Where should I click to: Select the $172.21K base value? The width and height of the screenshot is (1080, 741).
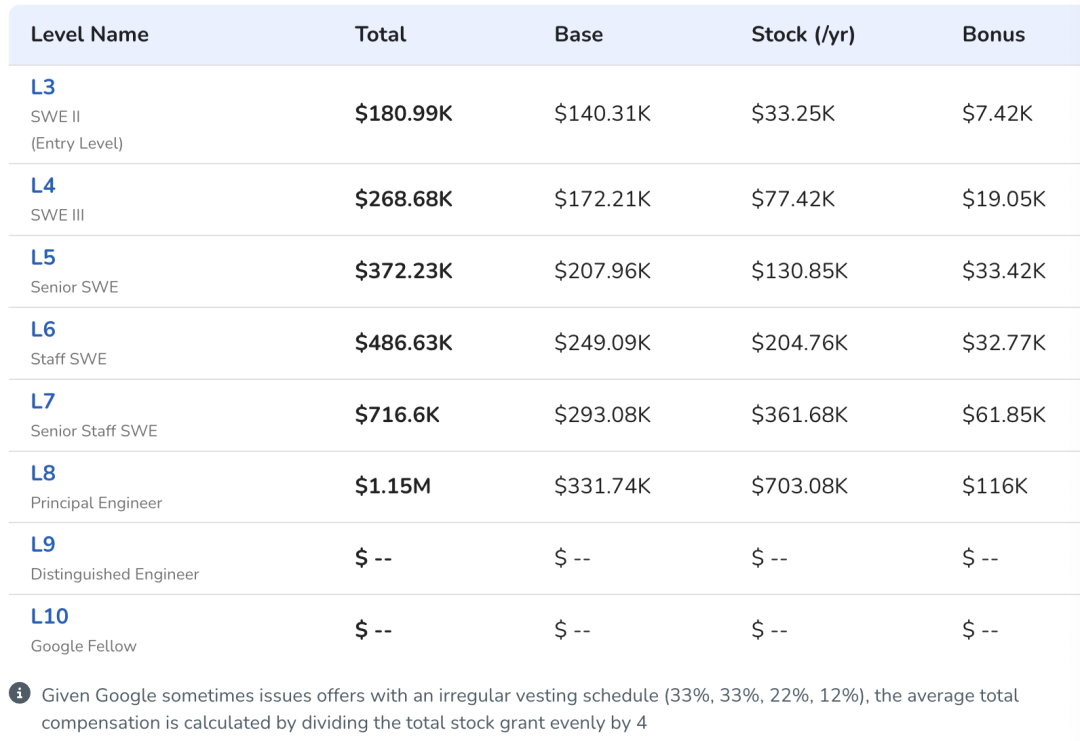coord(603,199)
